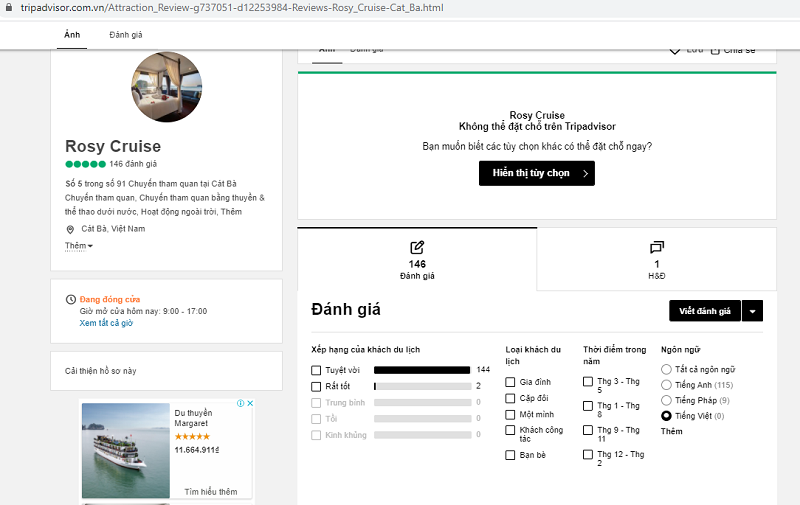Click Tìm hiểu thêm in the ad
The image size is (800, 505).
coord(211,492)
